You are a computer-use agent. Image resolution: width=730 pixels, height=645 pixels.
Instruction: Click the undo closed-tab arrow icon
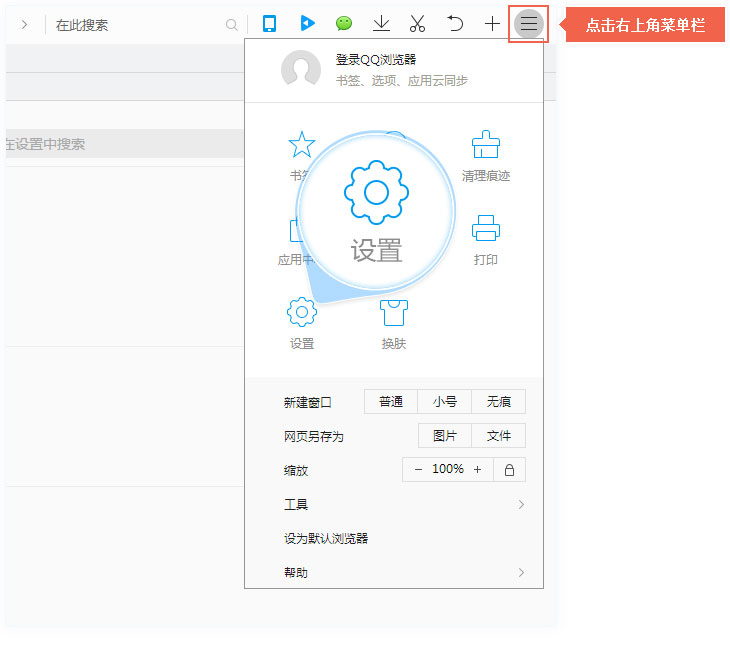coord(455,23)
